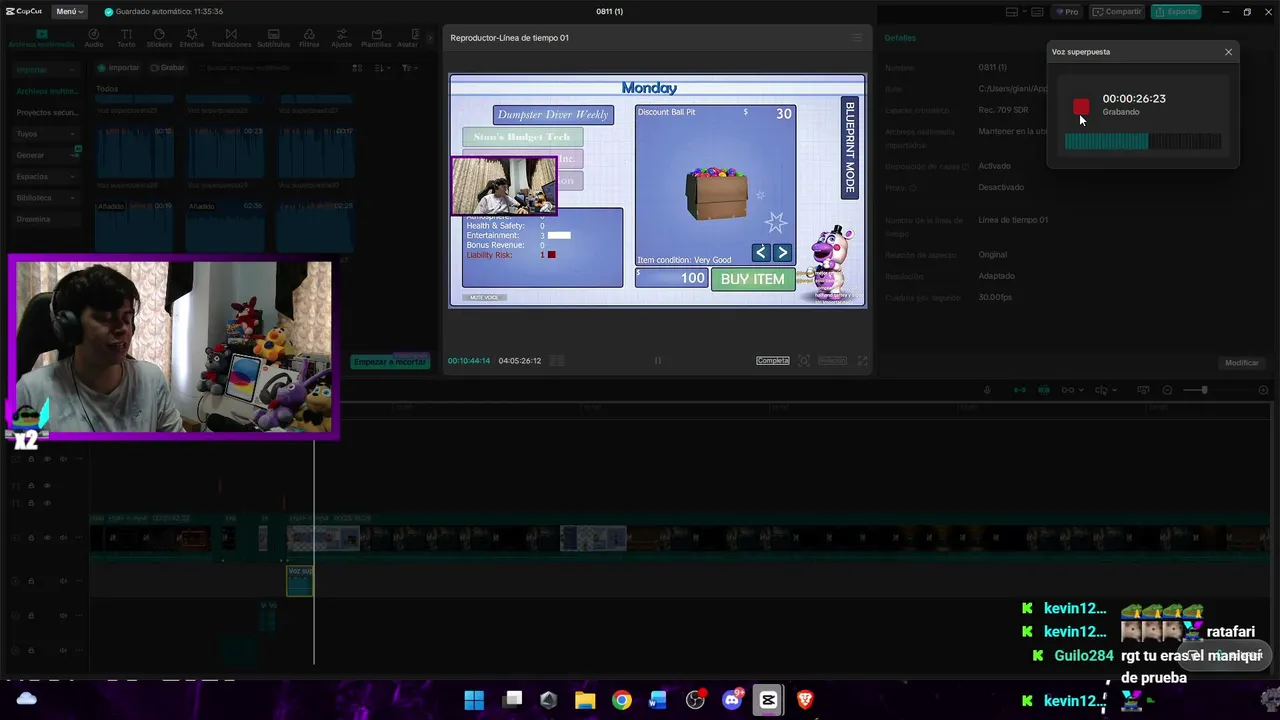This screenshot has height=720, width=1280.
Task: Click the microphone voice-over icon above timeline
Action: (987, 390)
